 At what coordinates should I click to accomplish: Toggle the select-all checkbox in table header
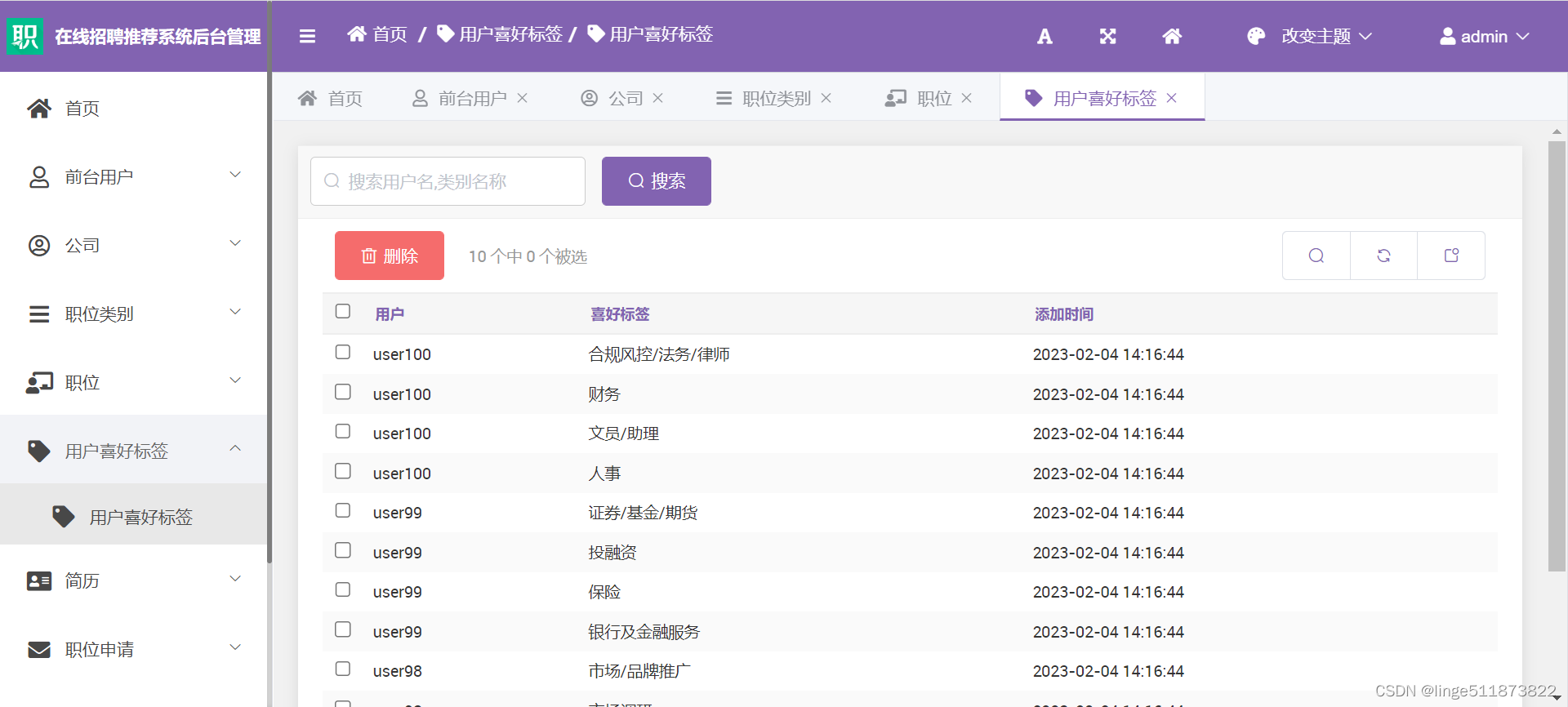343,311
